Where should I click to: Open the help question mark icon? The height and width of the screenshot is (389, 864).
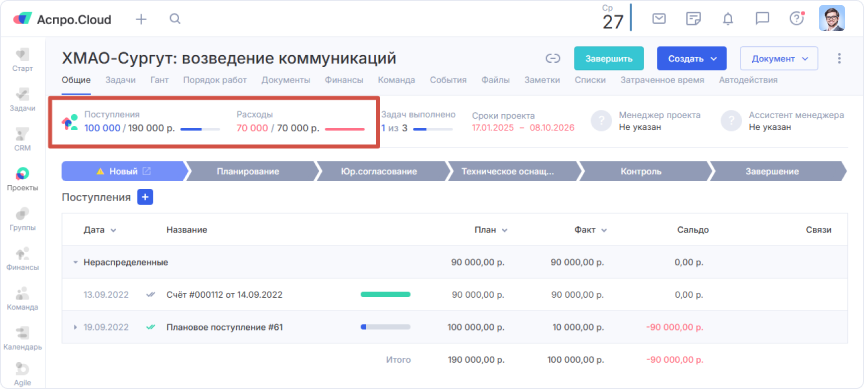point(797,19)
